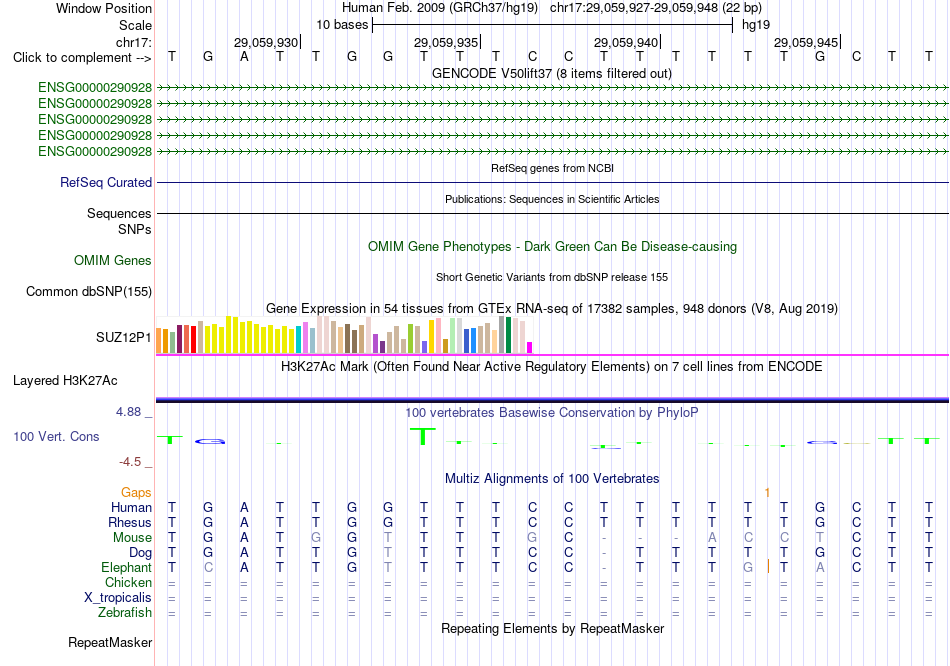The image size is (950, 666).
Task: Select the Dog alignment row label
Action: (x=141, y=553)
